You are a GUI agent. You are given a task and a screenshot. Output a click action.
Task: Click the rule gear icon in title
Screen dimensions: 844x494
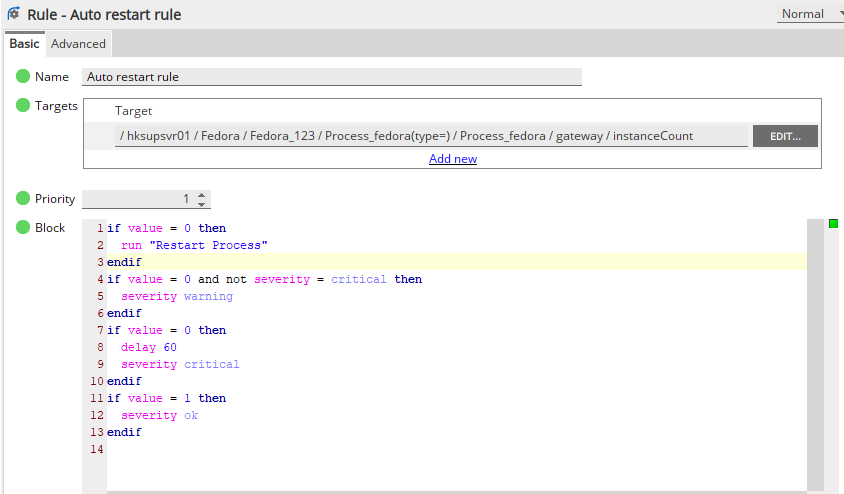coord(13,13)
